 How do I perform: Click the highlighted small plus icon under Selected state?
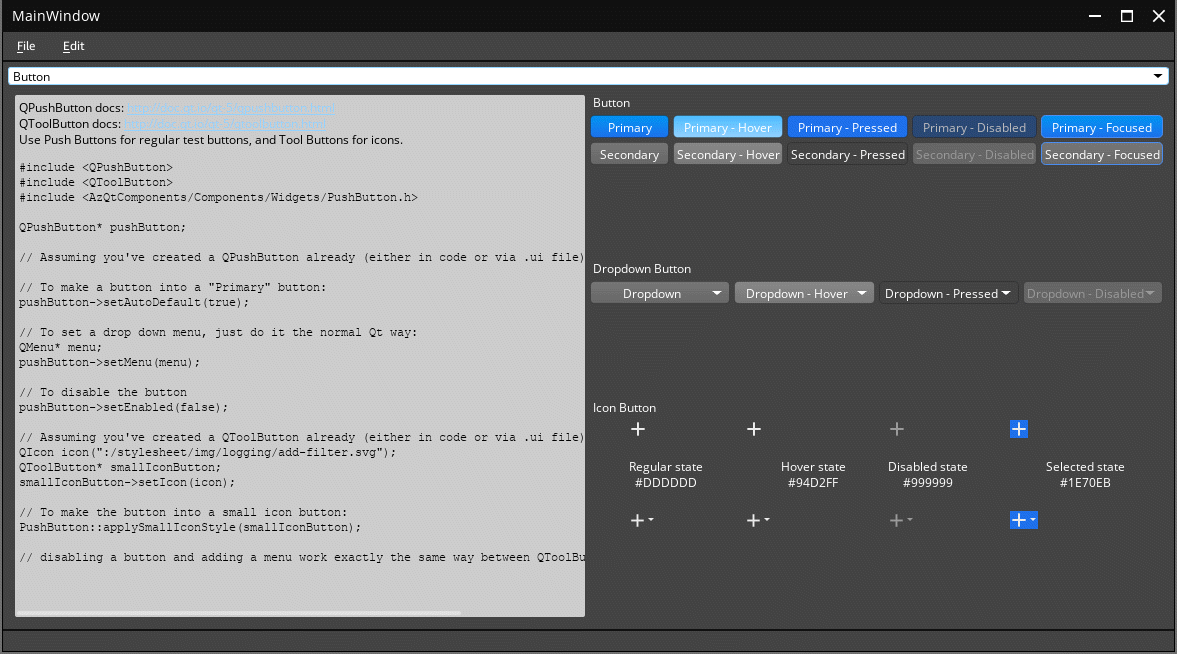[1023, 519]
